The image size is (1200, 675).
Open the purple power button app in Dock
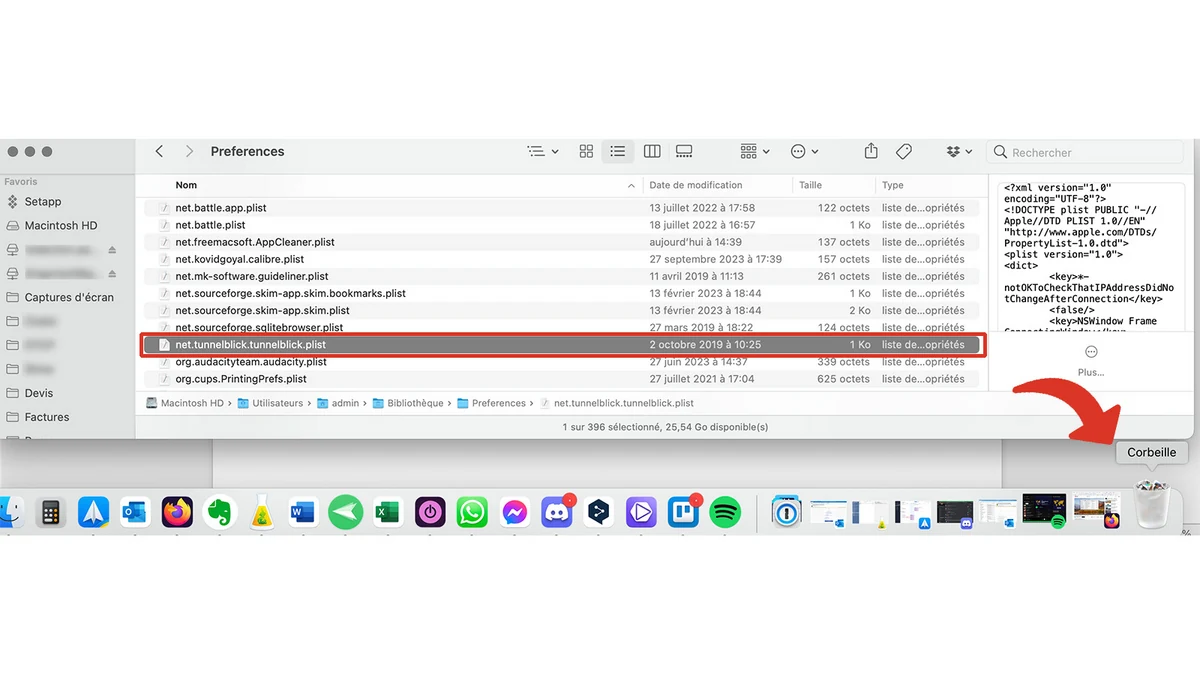(x=430, y=513)
